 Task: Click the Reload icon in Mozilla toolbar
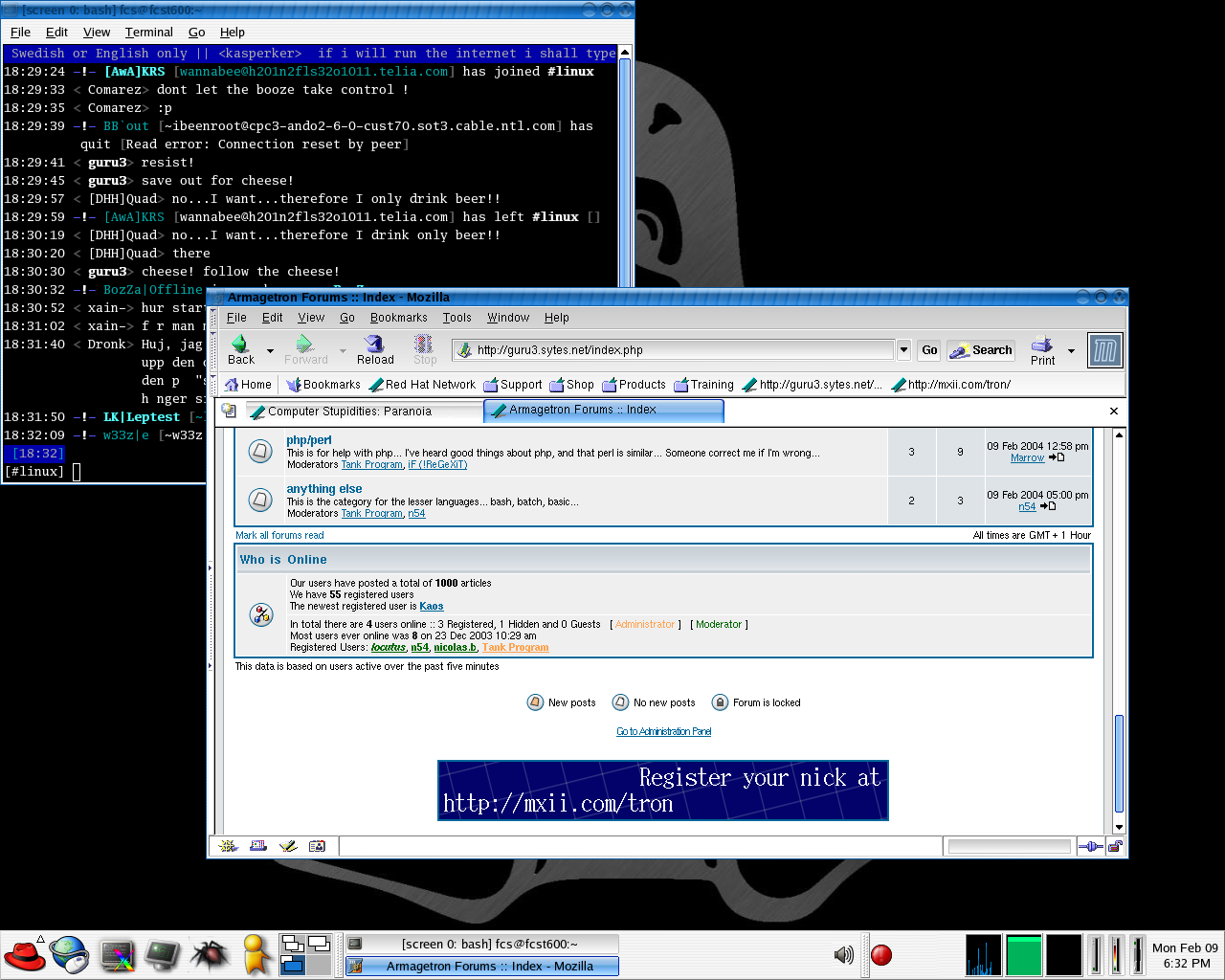[374, 345]
